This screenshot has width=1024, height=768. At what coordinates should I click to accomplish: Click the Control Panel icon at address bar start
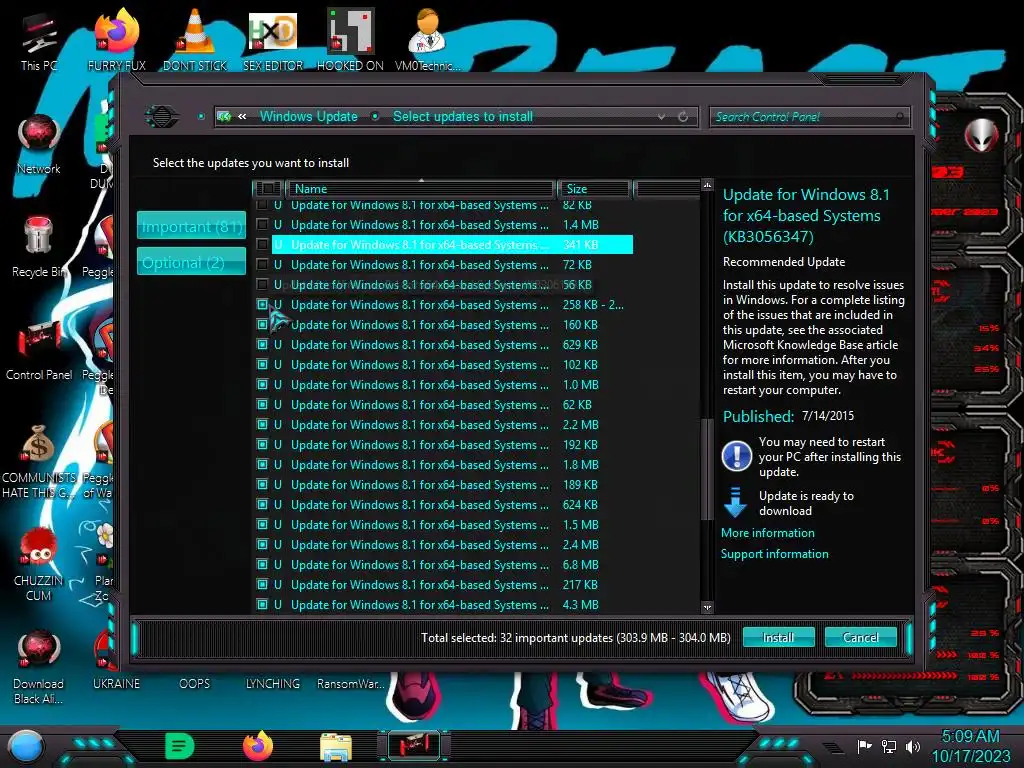(x=225, y=117)
